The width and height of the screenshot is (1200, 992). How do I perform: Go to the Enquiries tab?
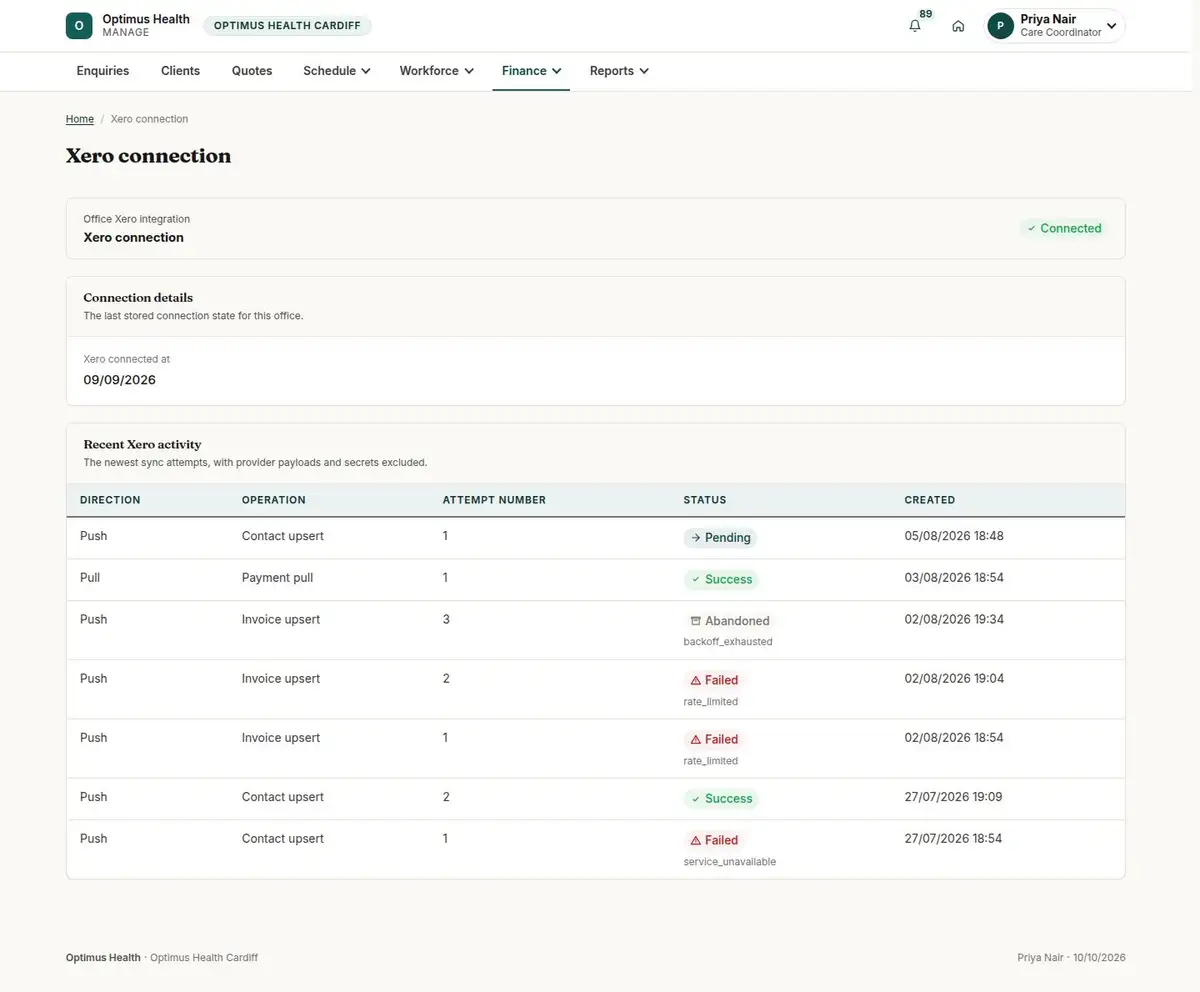click(103, 71)
